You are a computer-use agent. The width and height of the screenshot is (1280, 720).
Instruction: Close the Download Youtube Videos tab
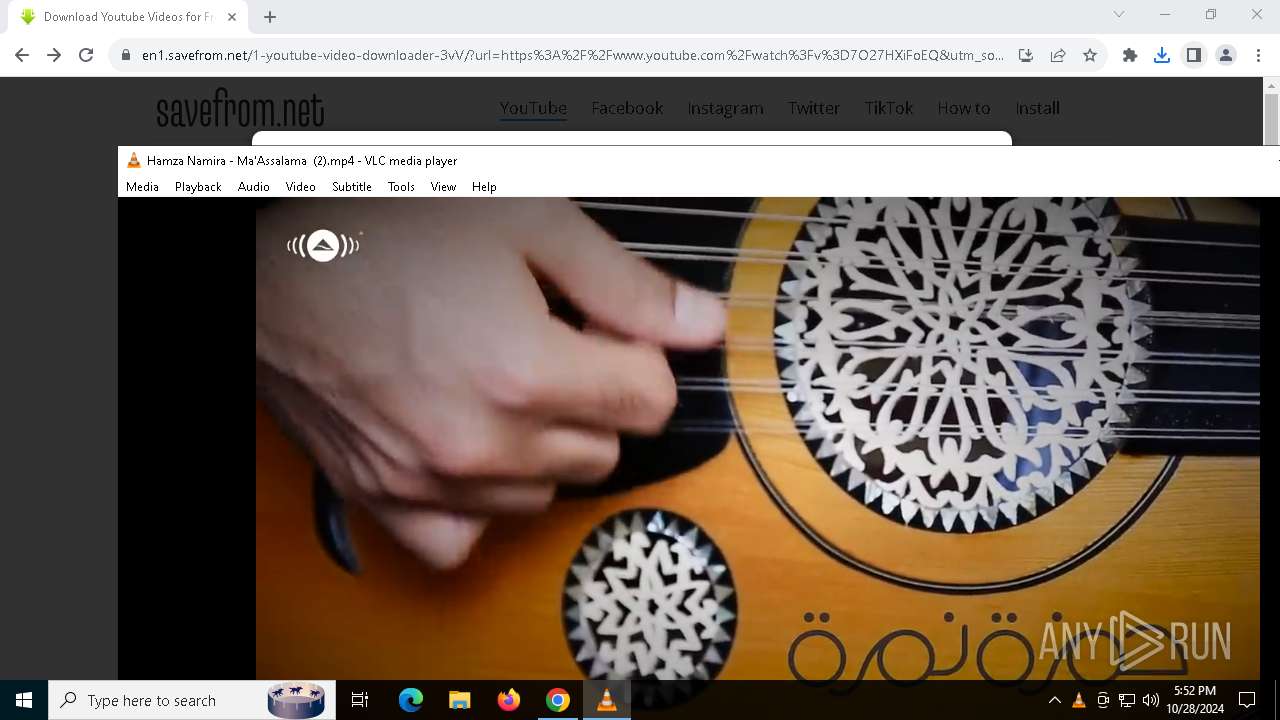(x=232, y=16)
